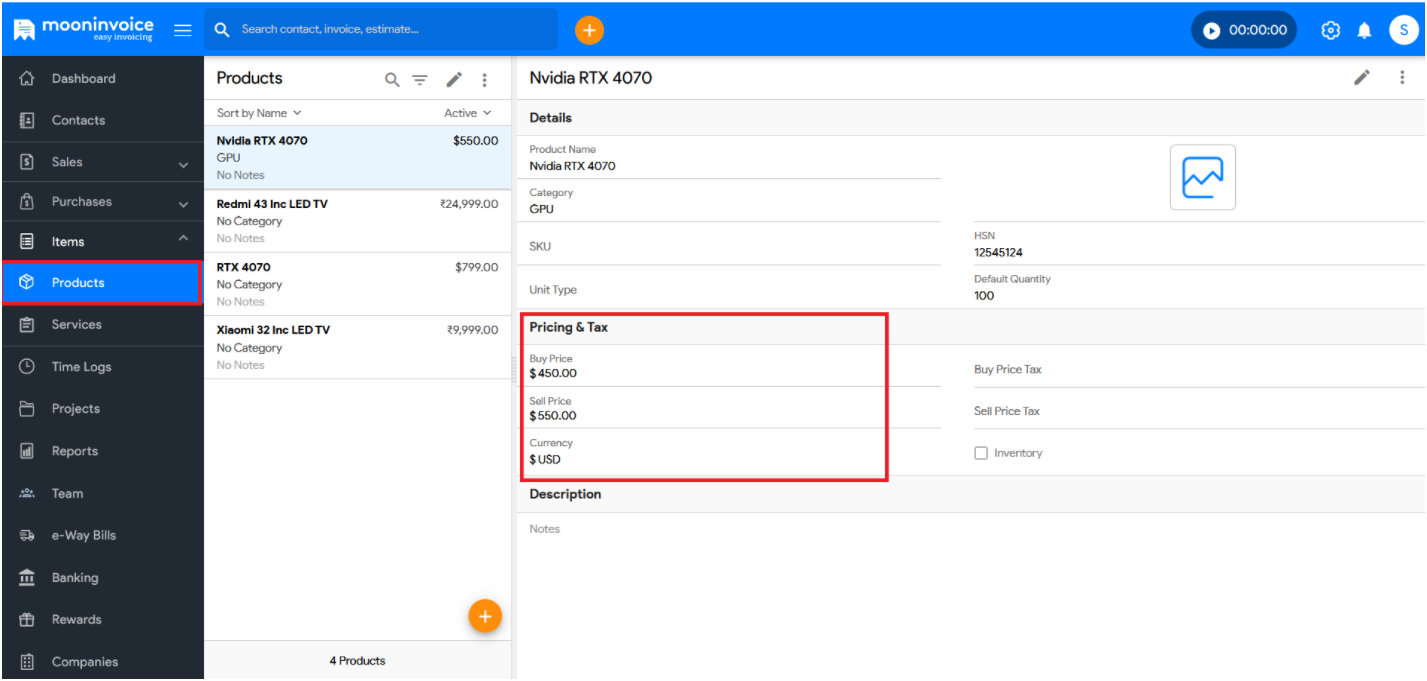Open Companies in the sidebar
1427x681 pixels.
click(102, 662)
